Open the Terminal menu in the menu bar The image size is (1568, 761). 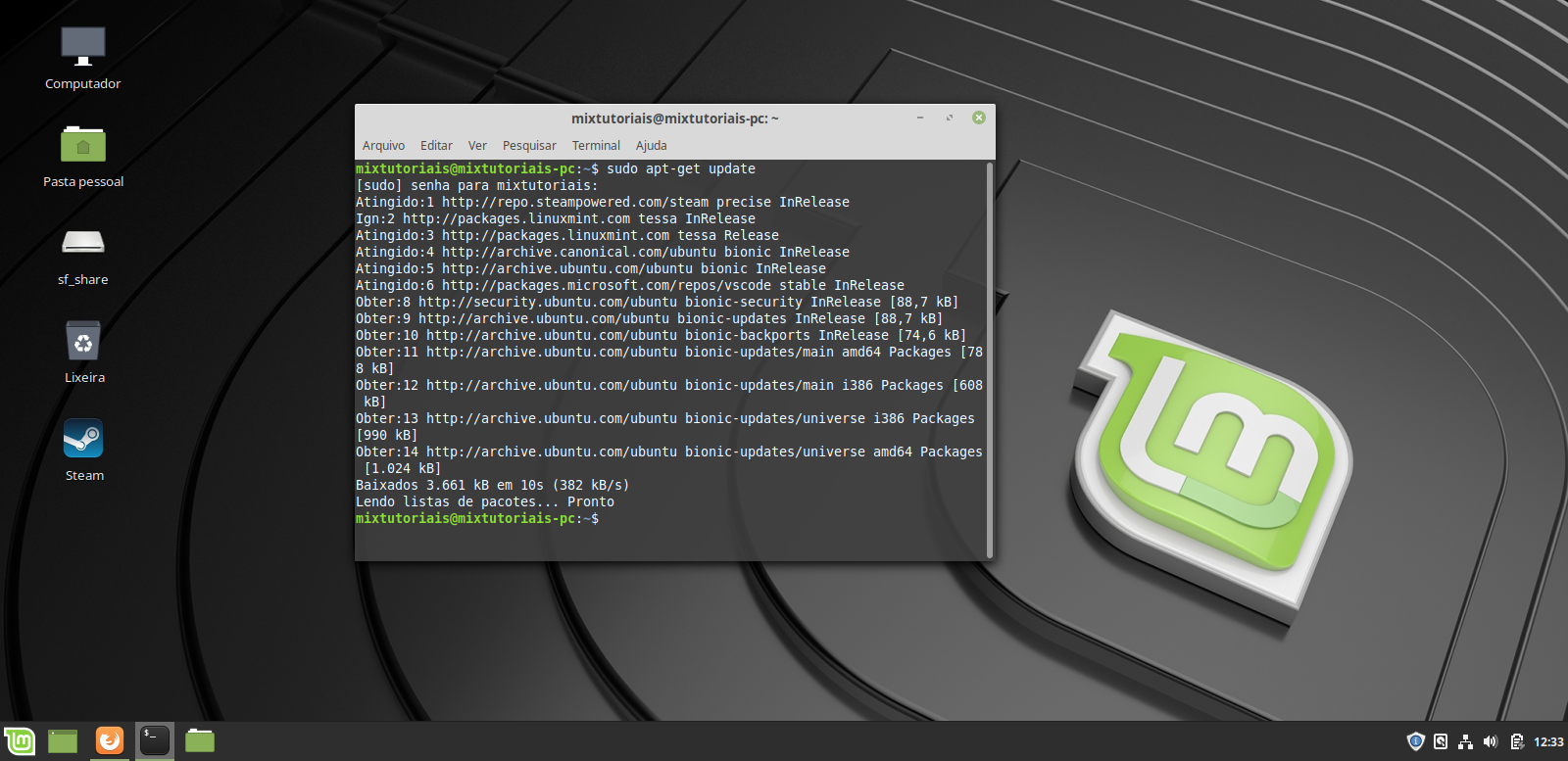click(596, 146)
